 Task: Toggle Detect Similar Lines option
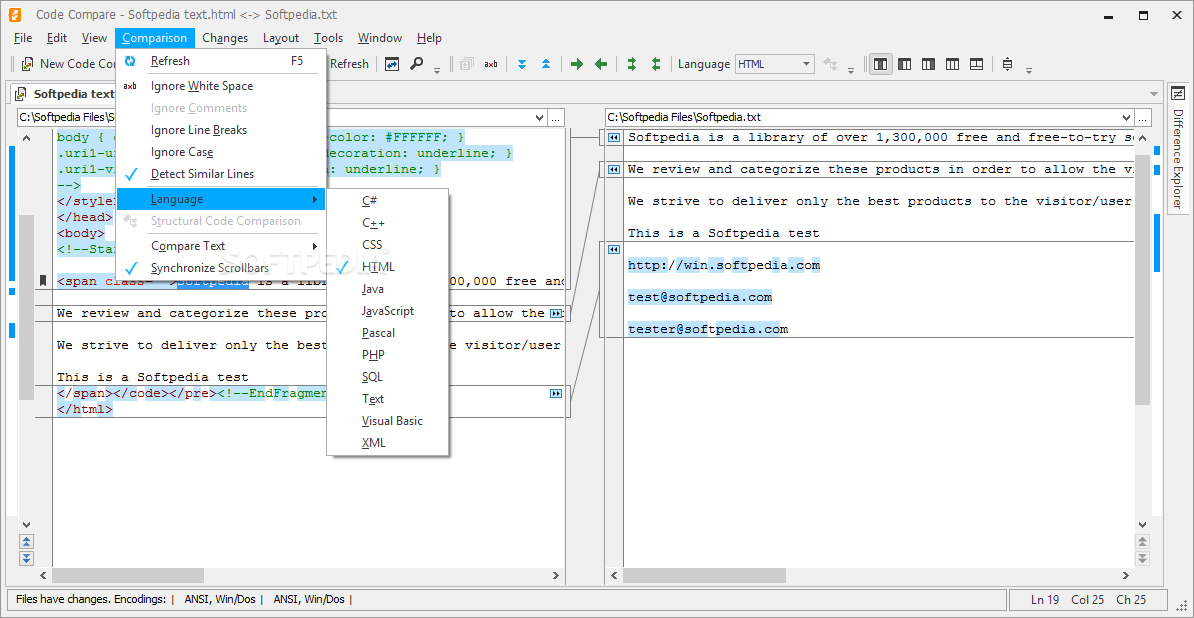(202, 174)
